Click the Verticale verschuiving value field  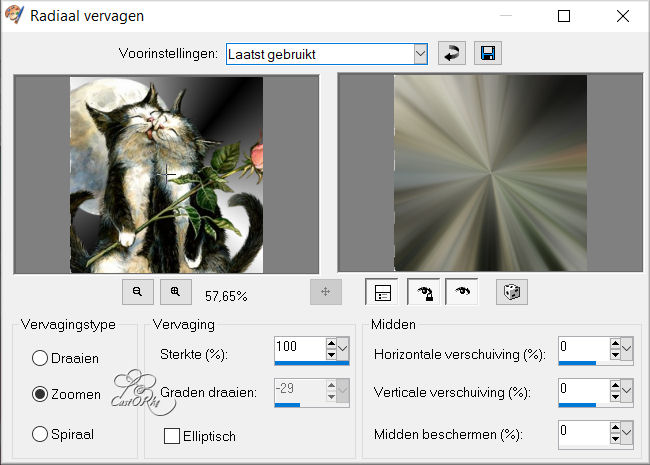click(584, 390)
